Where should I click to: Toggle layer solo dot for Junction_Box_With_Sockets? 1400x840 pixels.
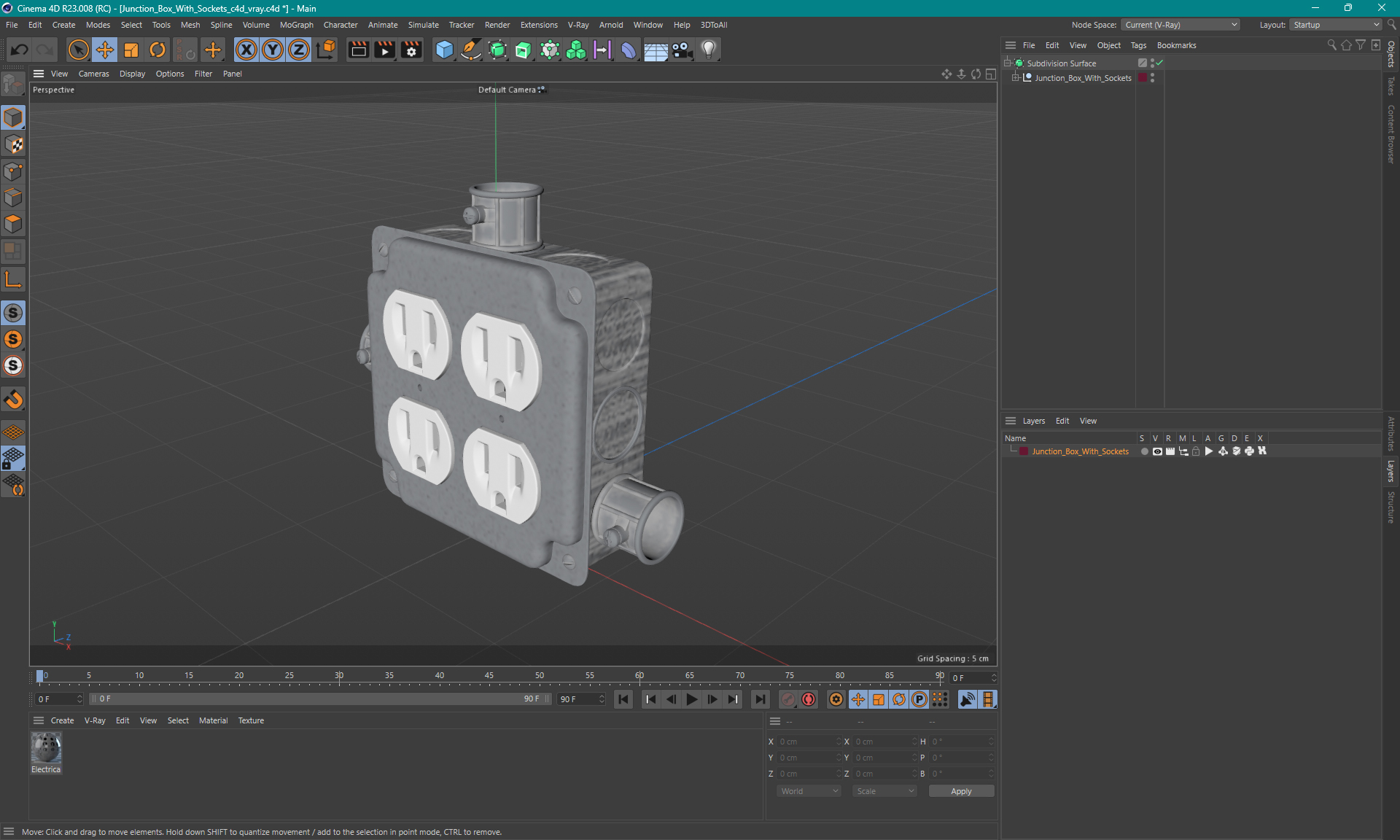[1144, 451]
